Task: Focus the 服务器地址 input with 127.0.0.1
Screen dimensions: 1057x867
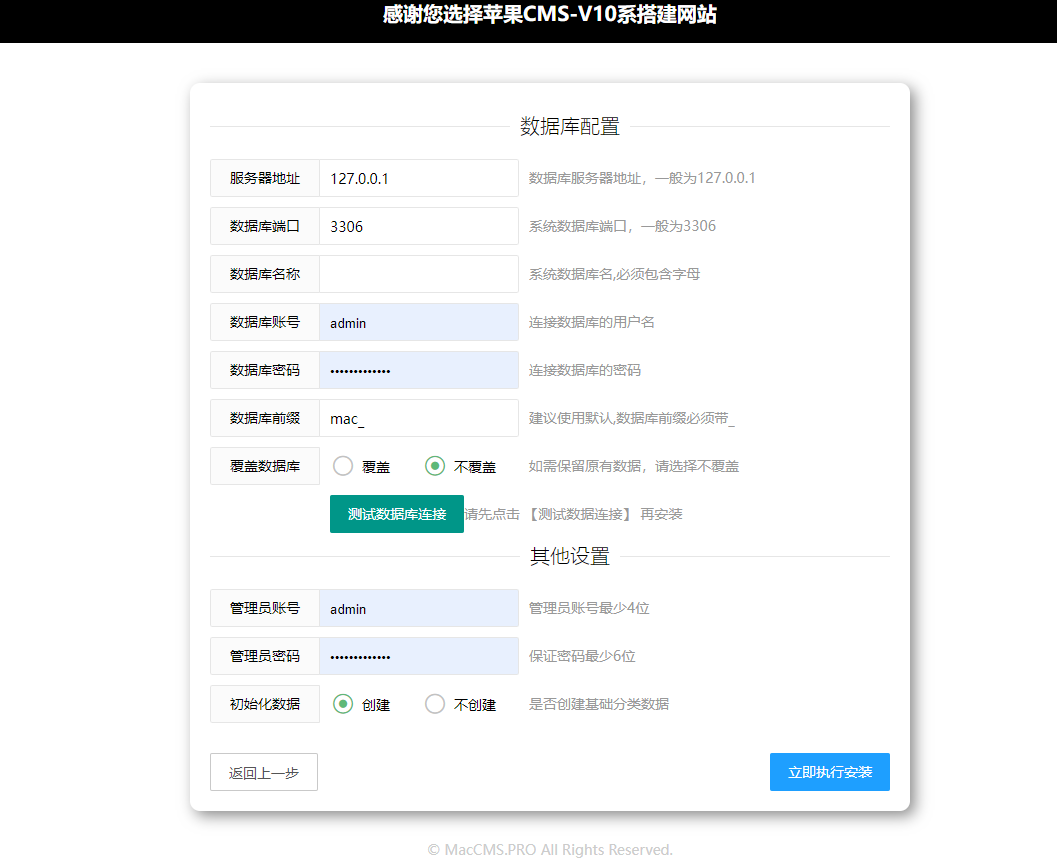Action: pyautogui.click(x=419, y=178)
